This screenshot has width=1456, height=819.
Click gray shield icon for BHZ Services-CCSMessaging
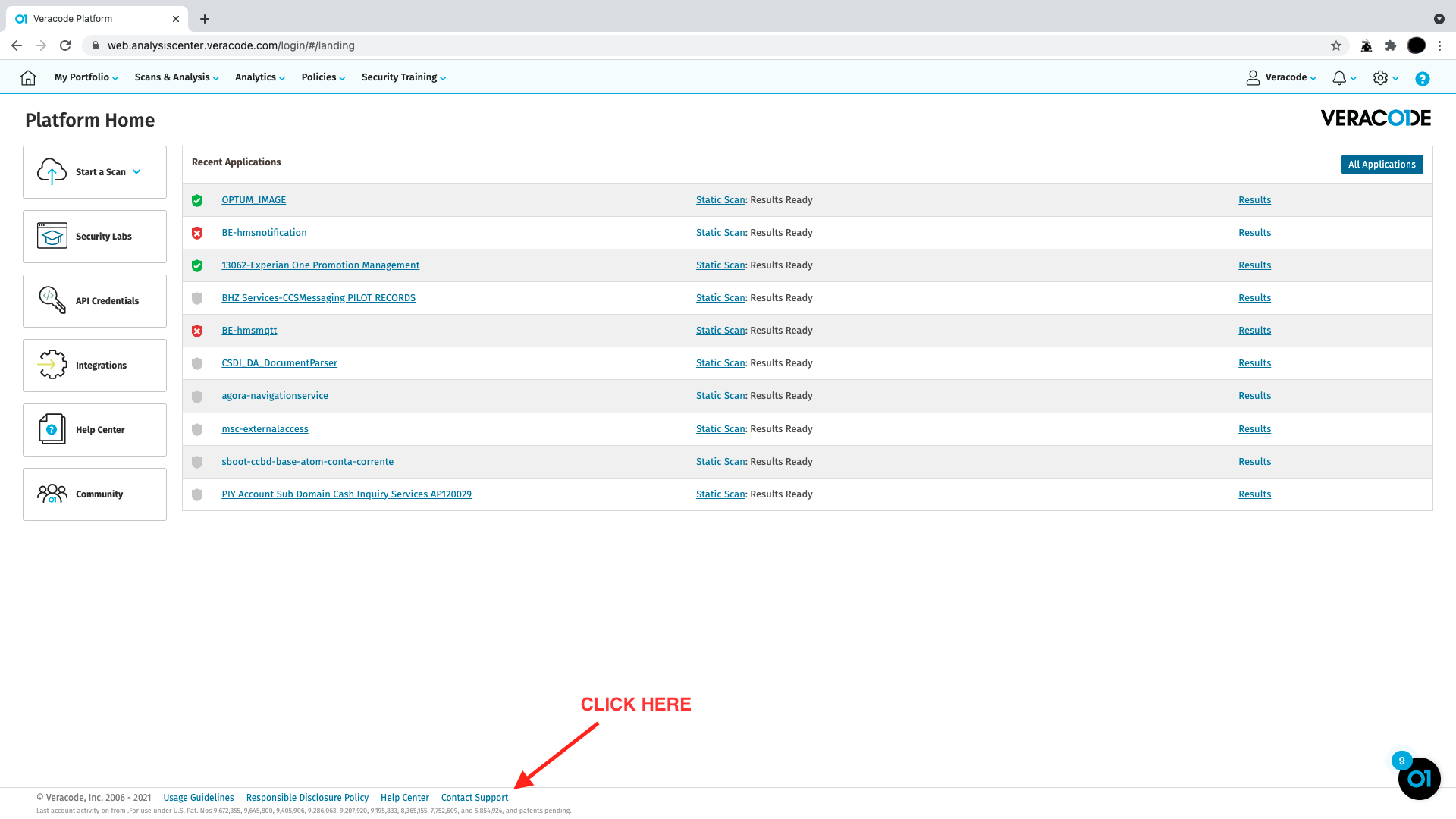coord(197,298)
